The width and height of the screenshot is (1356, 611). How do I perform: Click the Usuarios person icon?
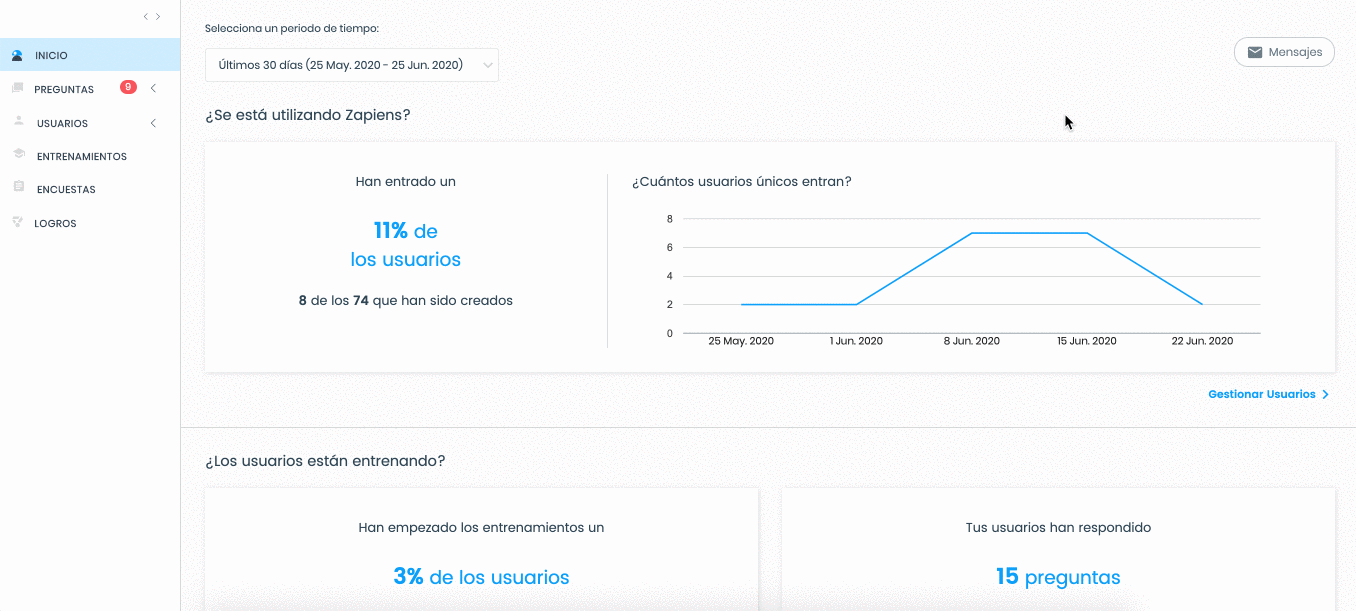click(x=18, y=121)
